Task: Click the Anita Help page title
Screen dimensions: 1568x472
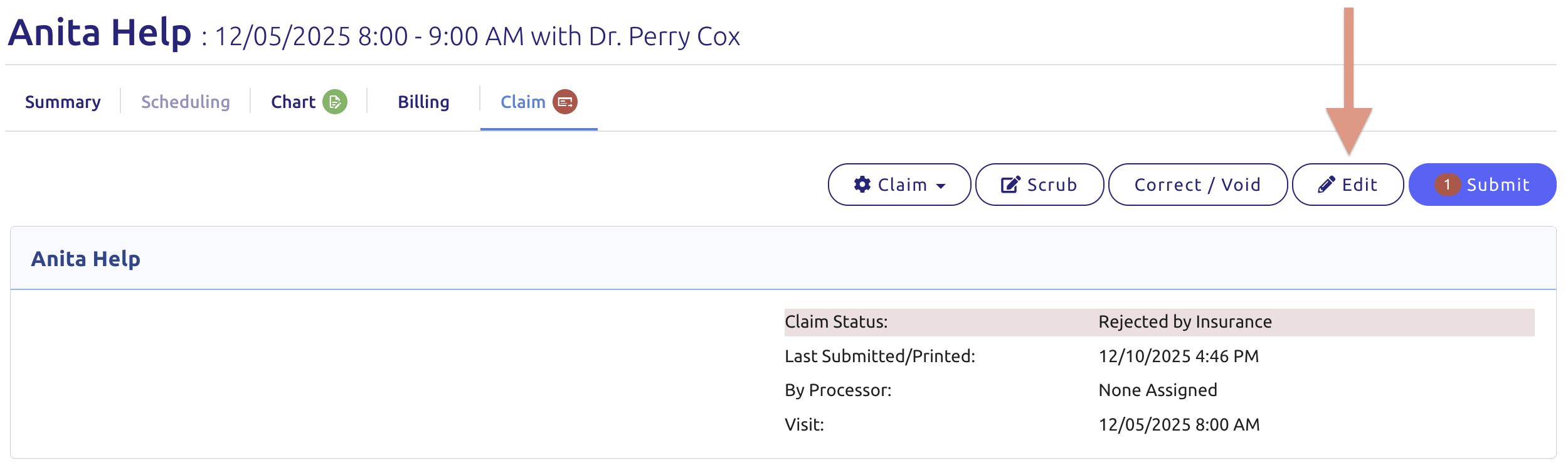Action: click(x=100, y=33)
